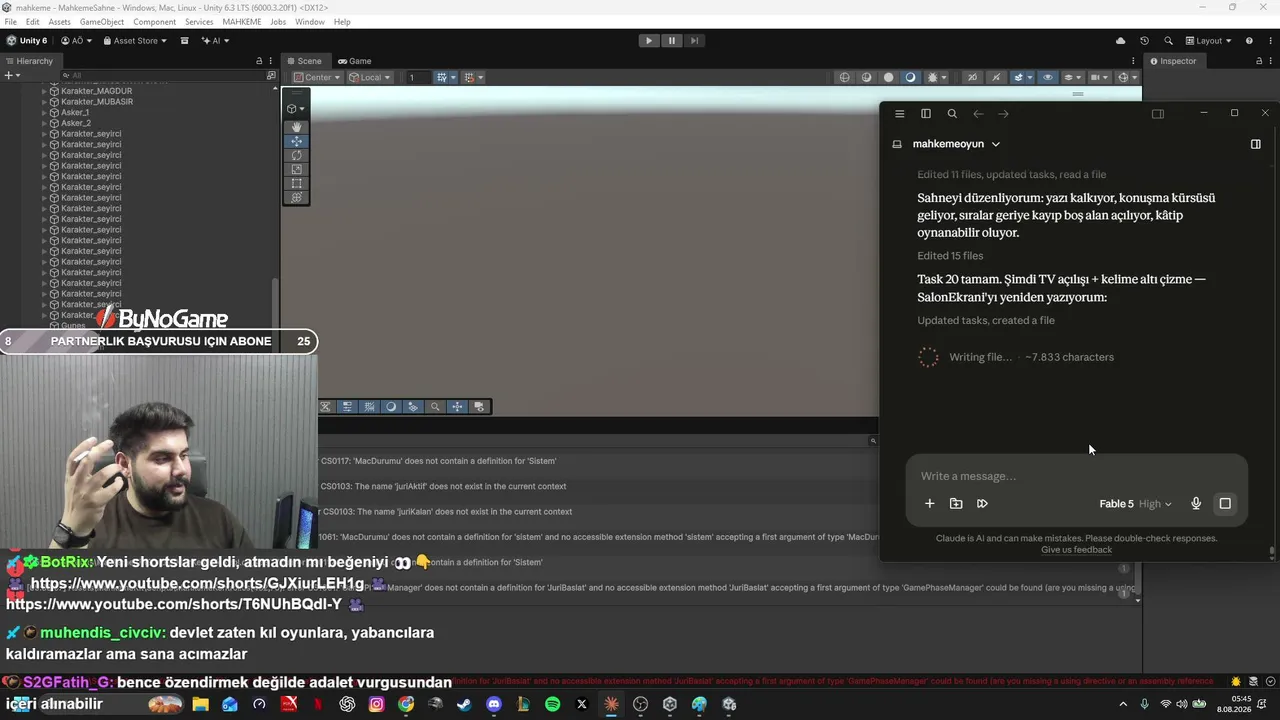This screenshot has height=720, width=1280.
Task: Go forward with Claude's right arrow
Action: tap(1004, 114)
